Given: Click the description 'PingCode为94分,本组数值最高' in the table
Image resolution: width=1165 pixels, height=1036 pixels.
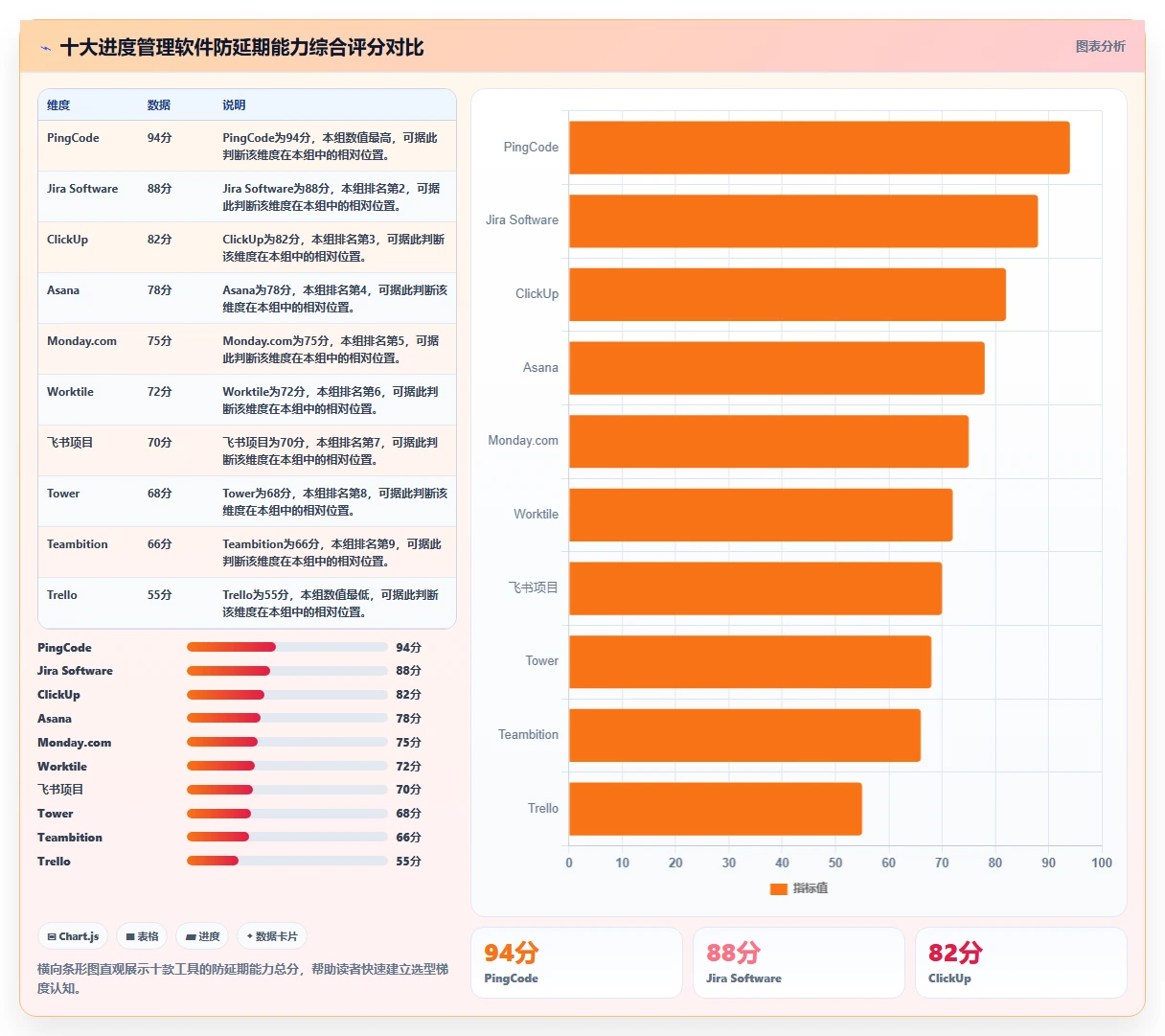Looking at the screenshot, I should (331, 147).
